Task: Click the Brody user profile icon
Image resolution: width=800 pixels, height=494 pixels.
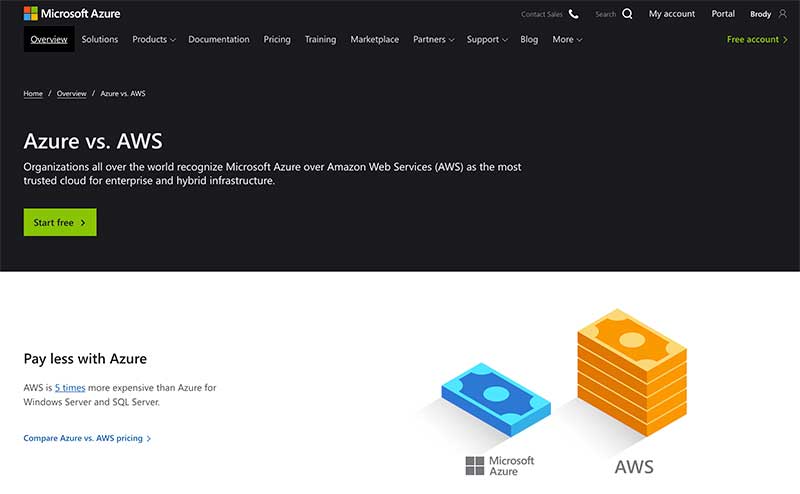Action: [783, 14]
